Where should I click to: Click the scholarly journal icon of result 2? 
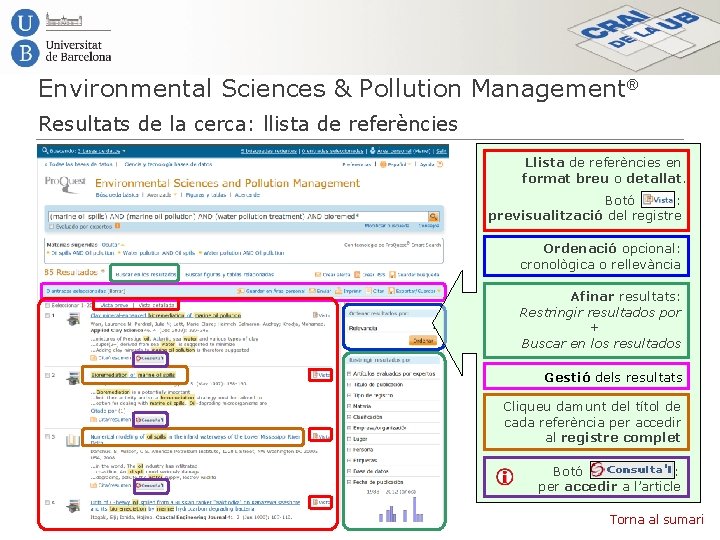[73, 378]
